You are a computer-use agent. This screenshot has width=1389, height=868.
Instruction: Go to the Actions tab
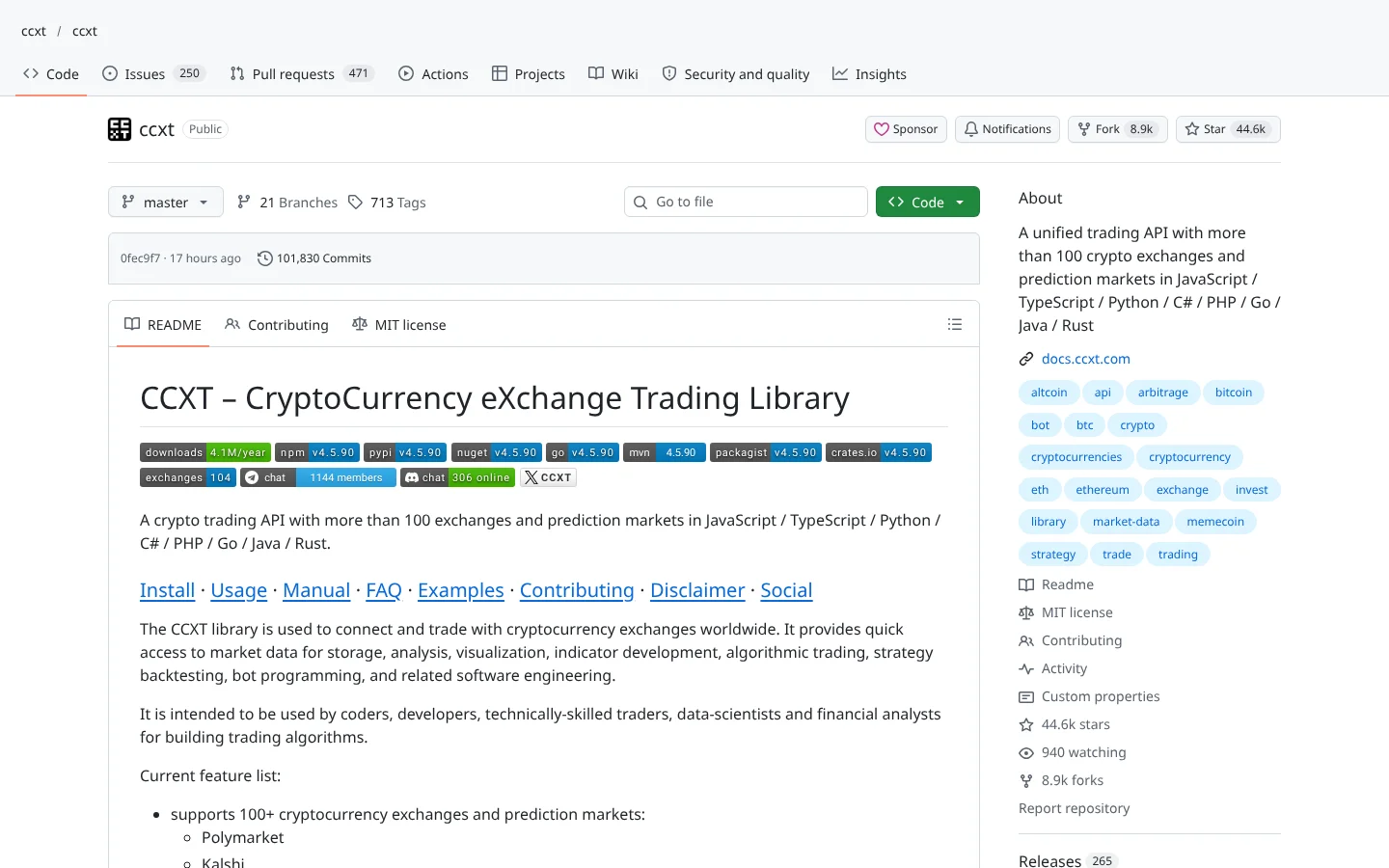(433, 73)
